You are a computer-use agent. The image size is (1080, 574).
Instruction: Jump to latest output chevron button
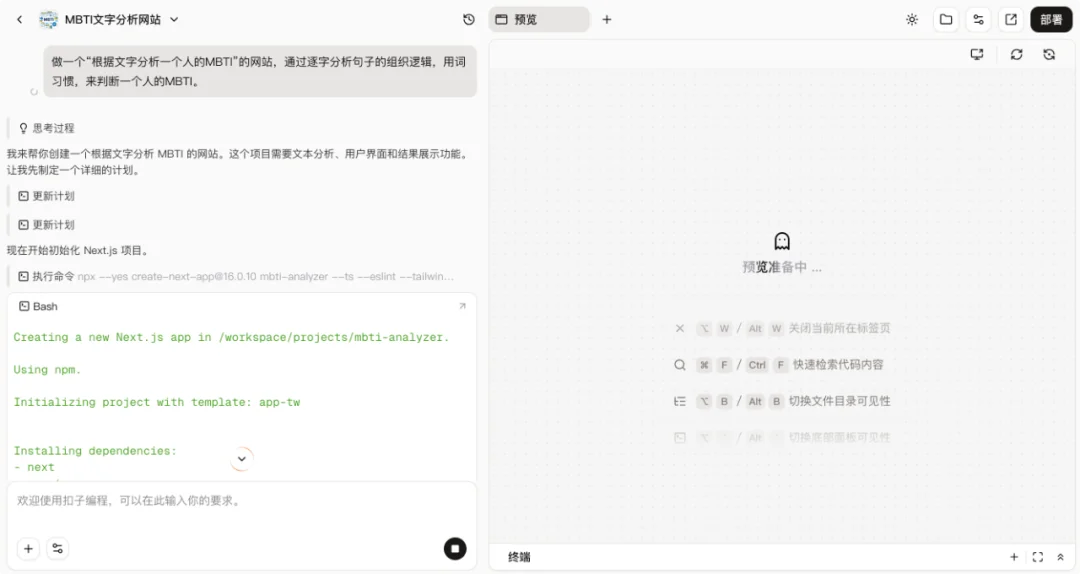click(x=242, y=458)
